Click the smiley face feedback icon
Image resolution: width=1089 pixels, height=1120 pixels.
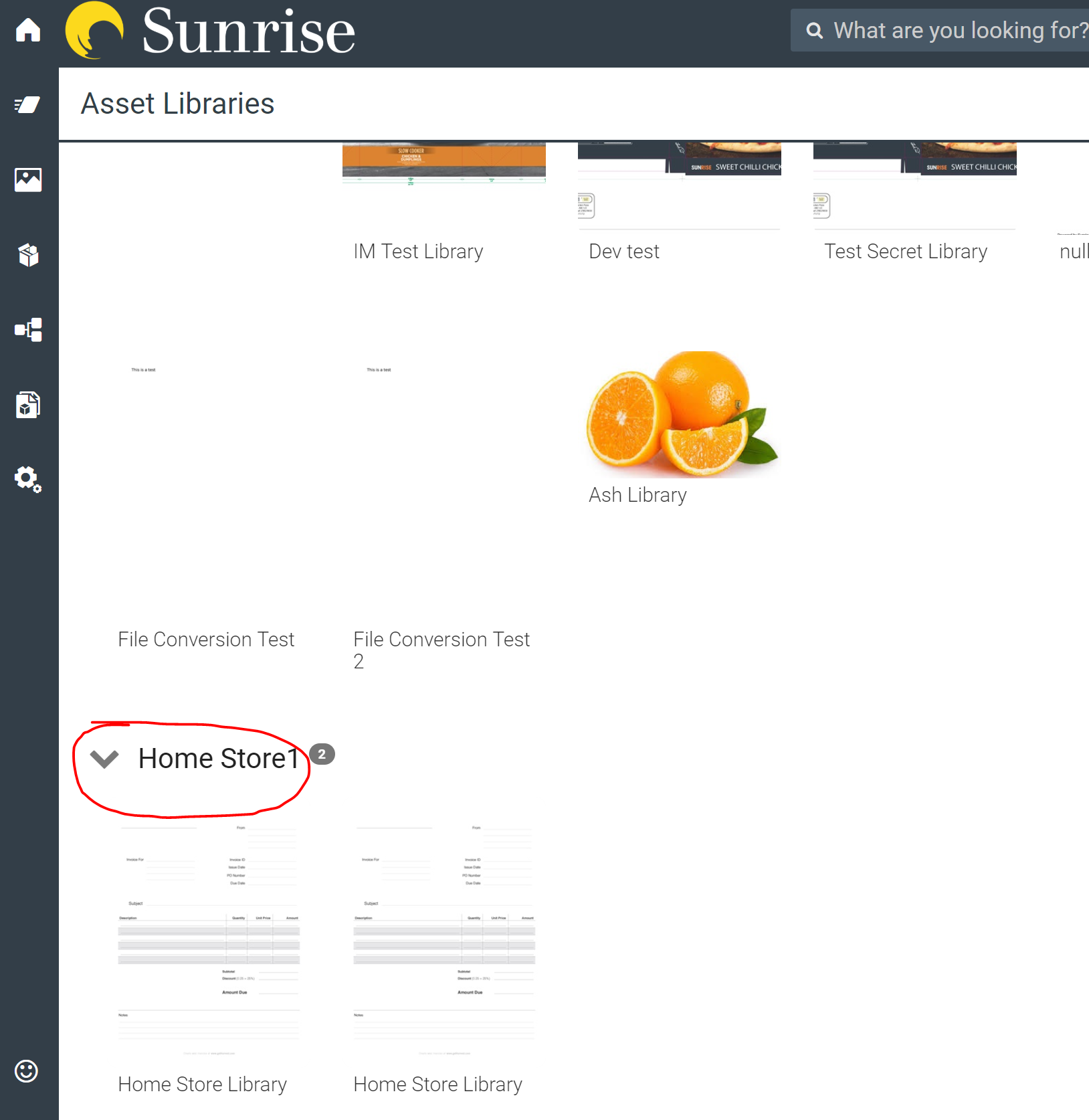tap(27, 1071)
